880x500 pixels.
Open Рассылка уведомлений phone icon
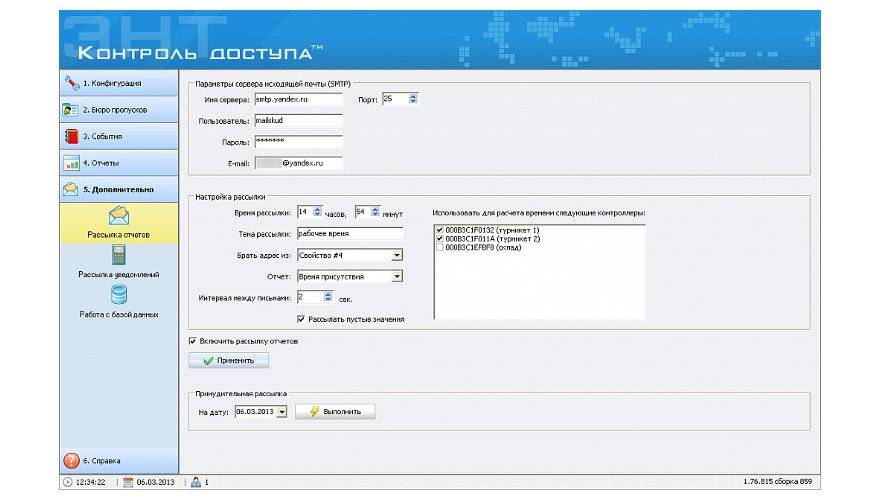pos(119,255)
